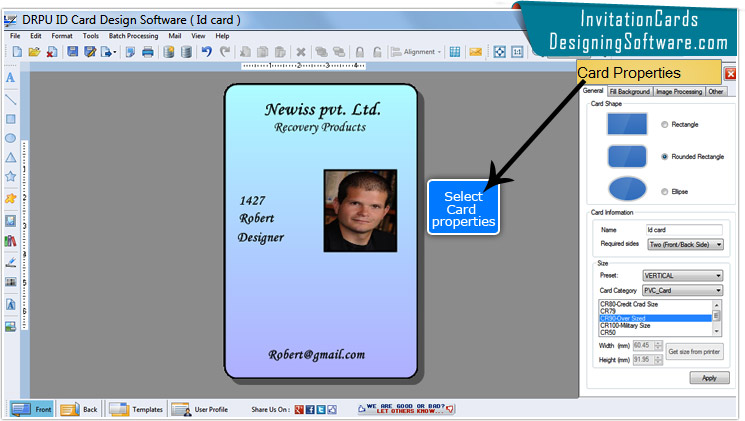Select the Ellipse shape tool

pos(10,138)
